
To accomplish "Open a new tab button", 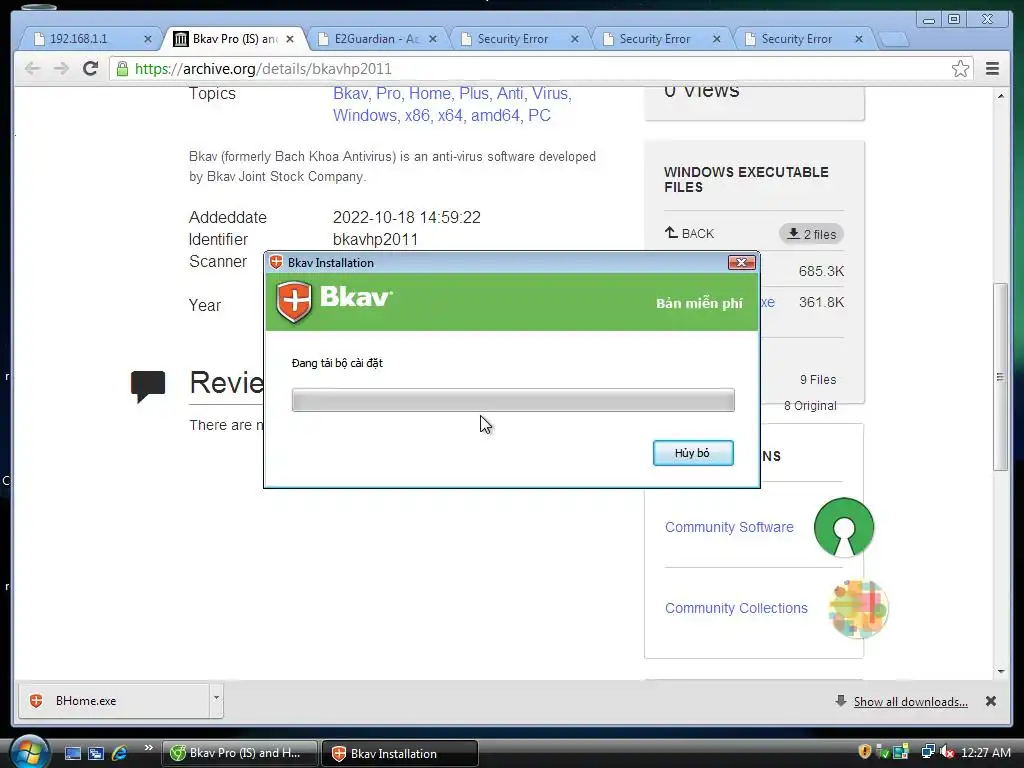I will click(x=895, y=40).
